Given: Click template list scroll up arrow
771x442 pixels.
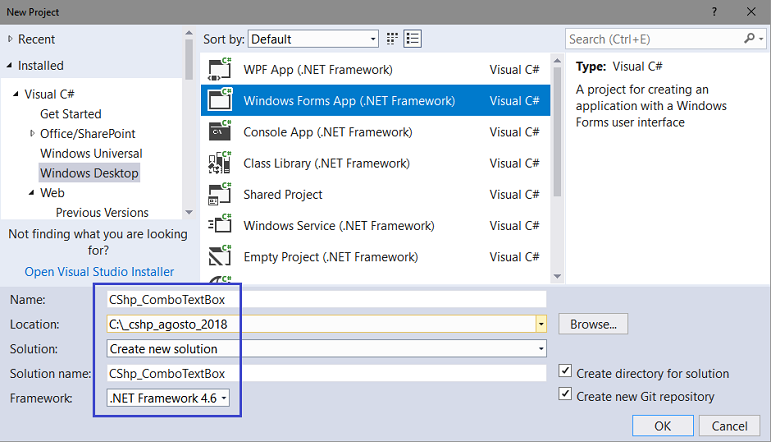Looking at the screenshot, I should tap(557, 60).
